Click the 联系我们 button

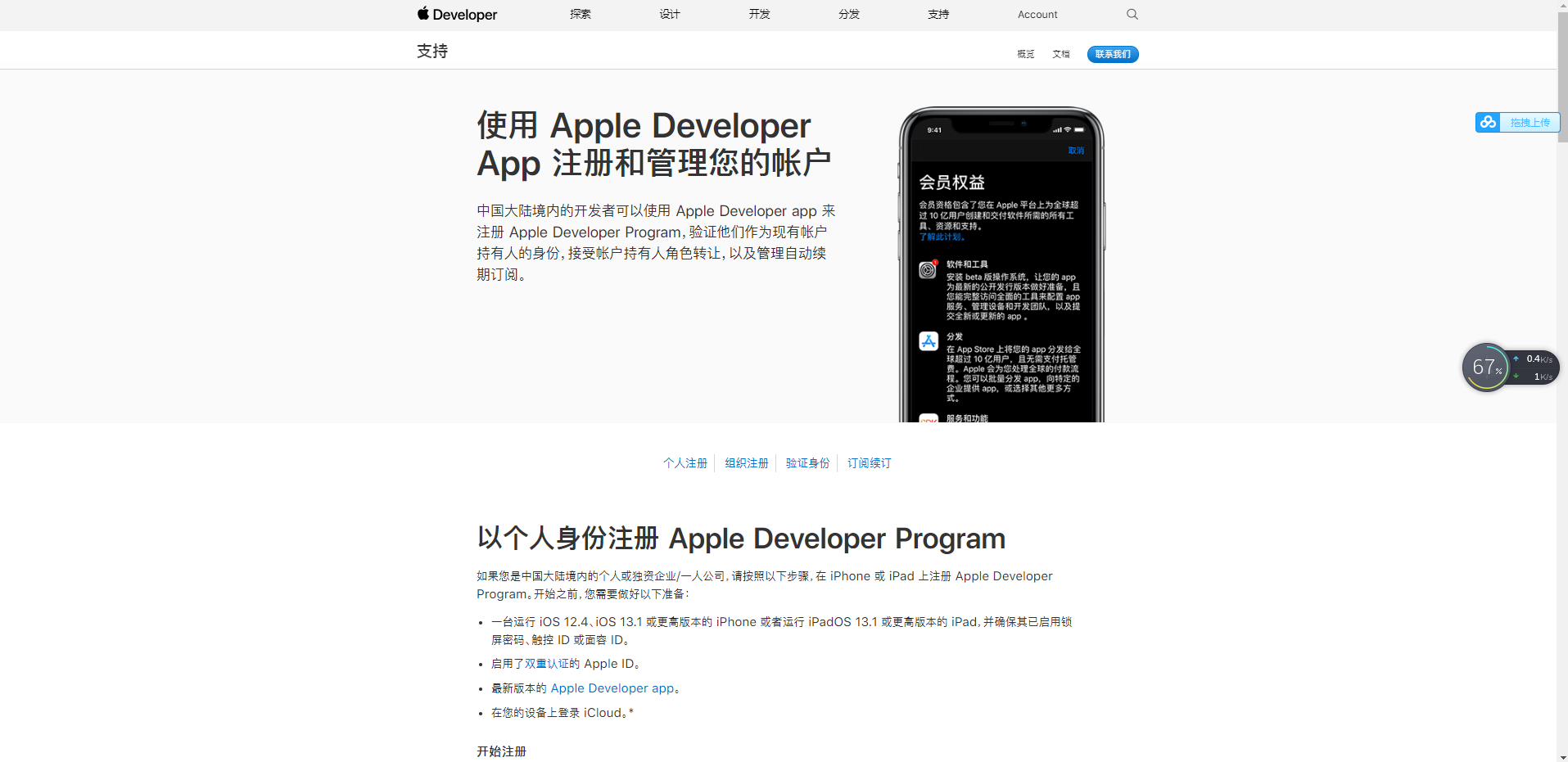click(x=1113, y=54)
